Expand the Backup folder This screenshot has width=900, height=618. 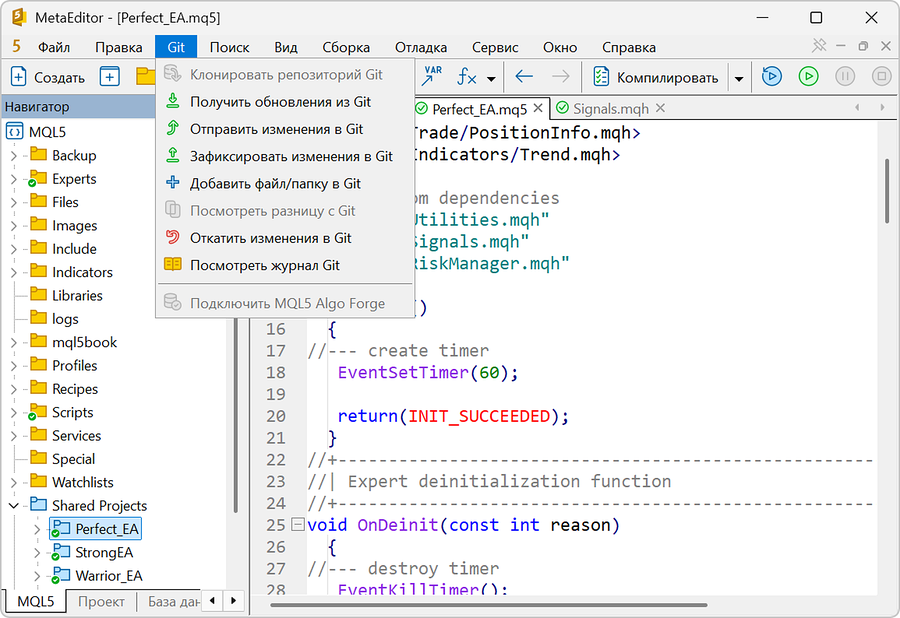coord(13,156)
